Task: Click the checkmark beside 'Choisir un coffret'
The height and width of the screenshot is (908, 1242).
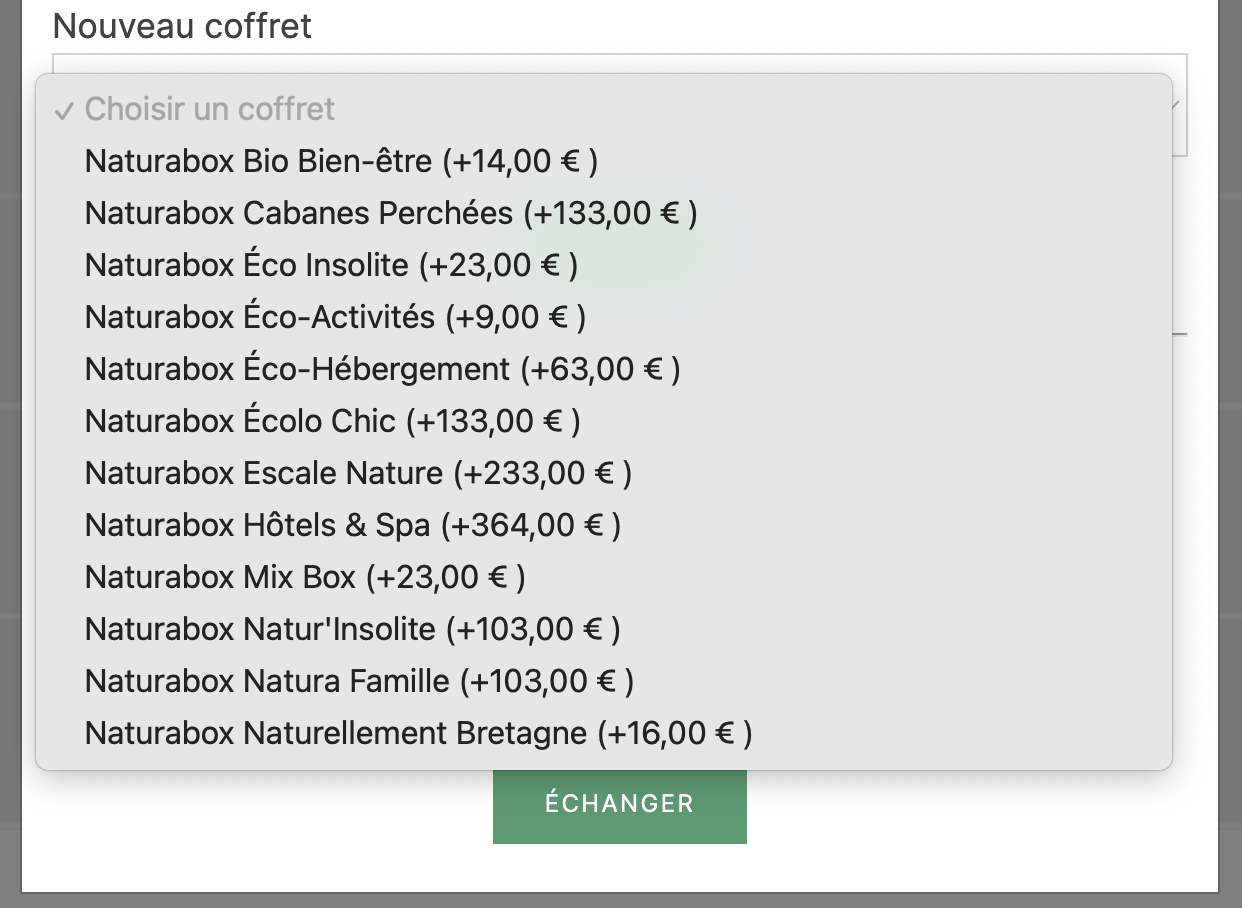Action: [x=64, y=110]
